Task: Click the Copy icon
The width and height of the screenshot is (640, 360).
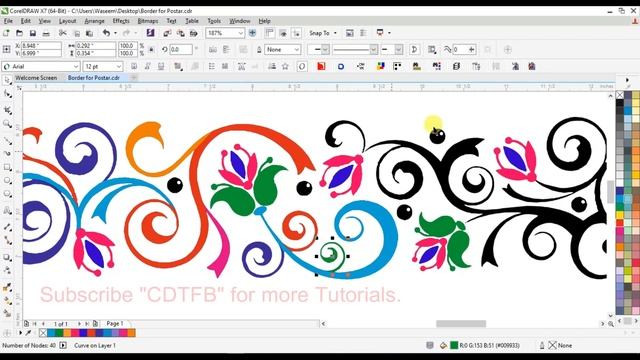Action: click(76, 33)
